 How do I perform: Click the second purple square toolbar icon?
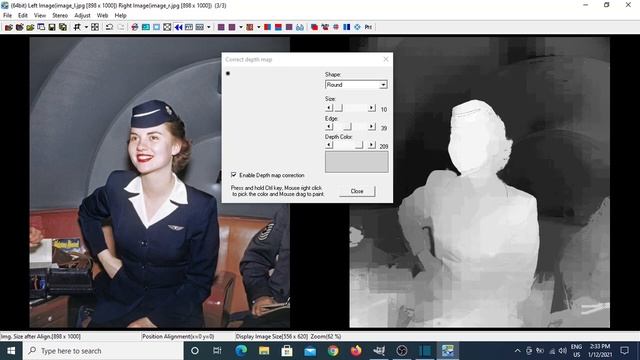tap(232, 27)
